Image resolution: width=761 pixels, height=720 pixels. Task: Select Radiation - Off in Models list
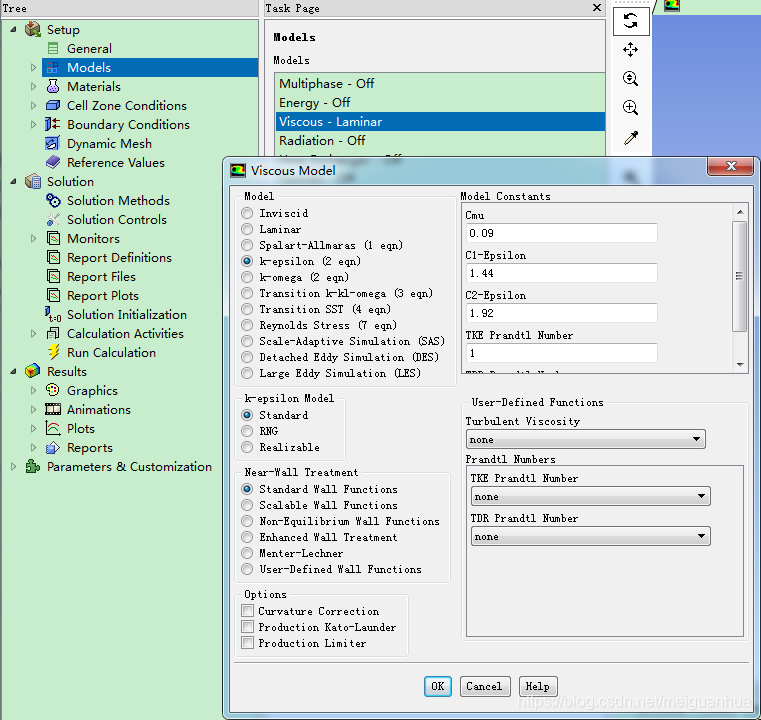tap(322, 140)
